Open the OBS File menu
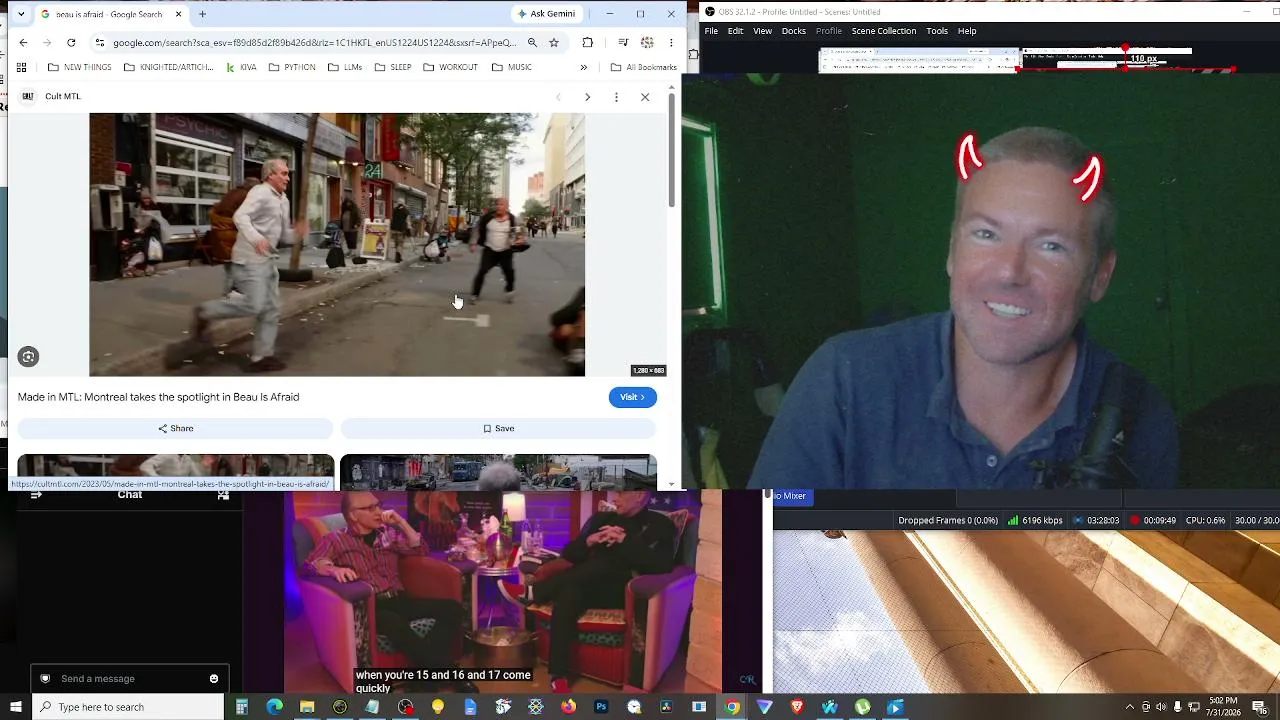Screen dimensions: 1280x720 [x=711, y=31]
